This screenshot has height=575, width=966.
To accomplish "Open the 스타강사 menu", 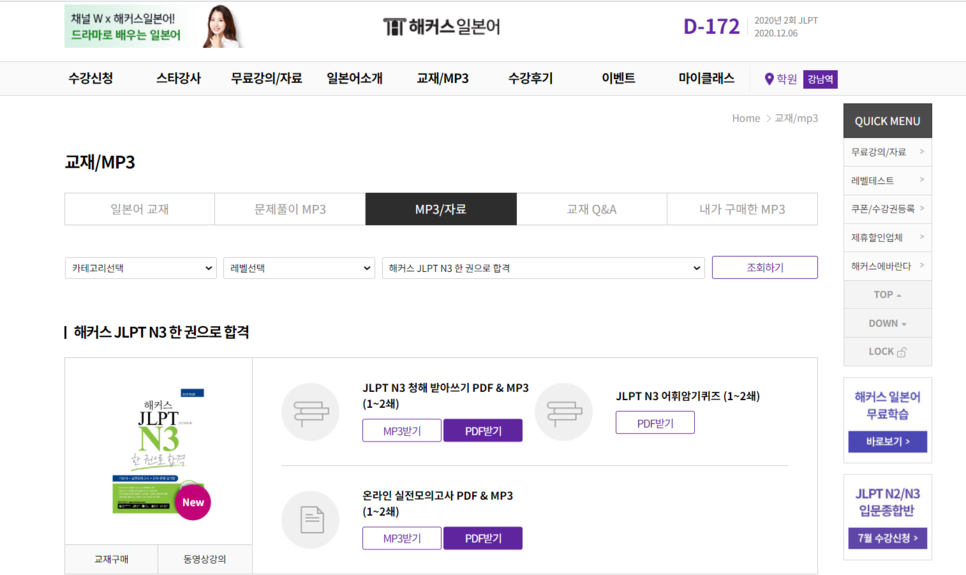I will (x=179, y=78).
